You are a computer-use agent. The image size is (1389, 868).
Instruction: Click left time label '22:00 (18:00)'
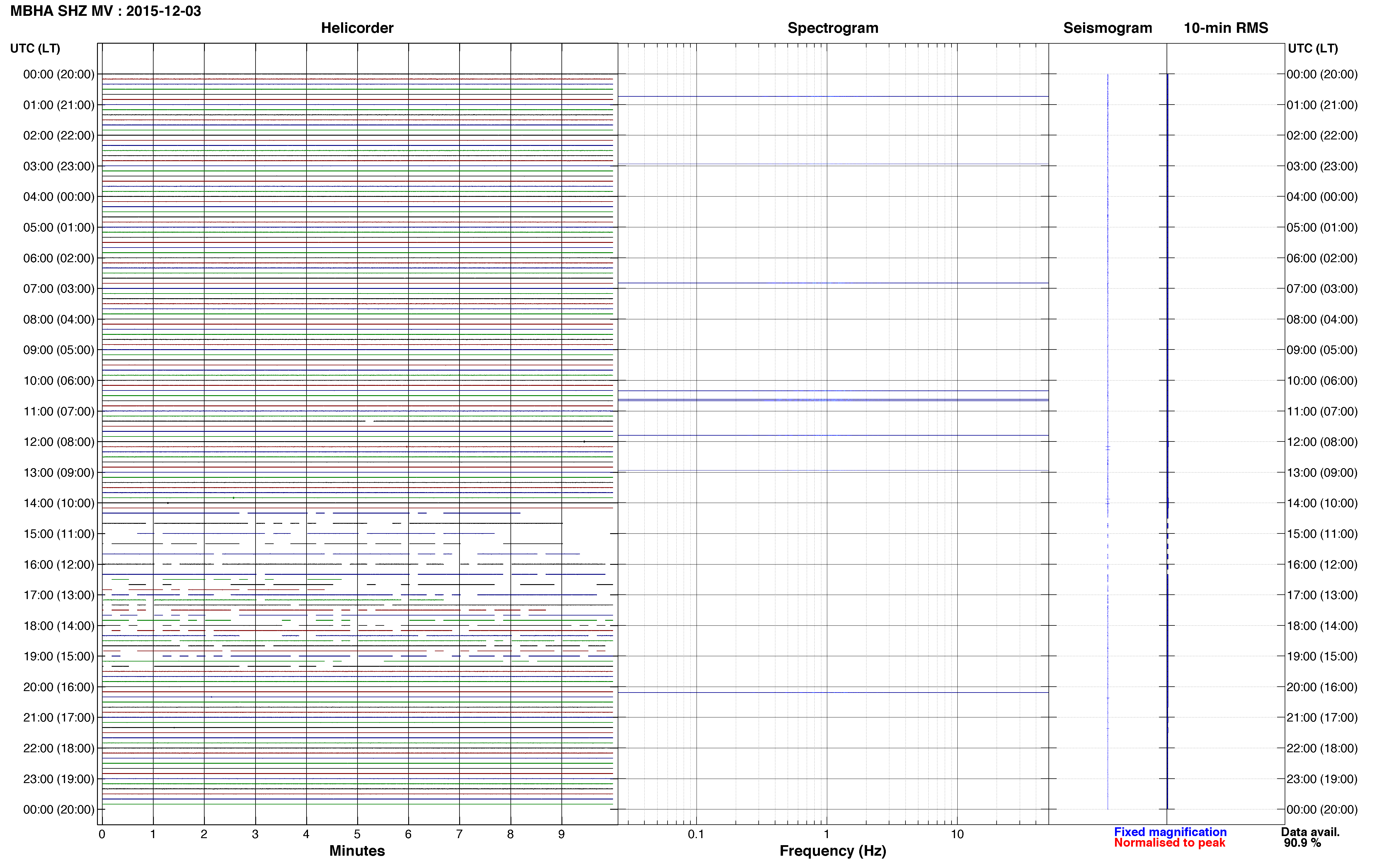[59, 748]
